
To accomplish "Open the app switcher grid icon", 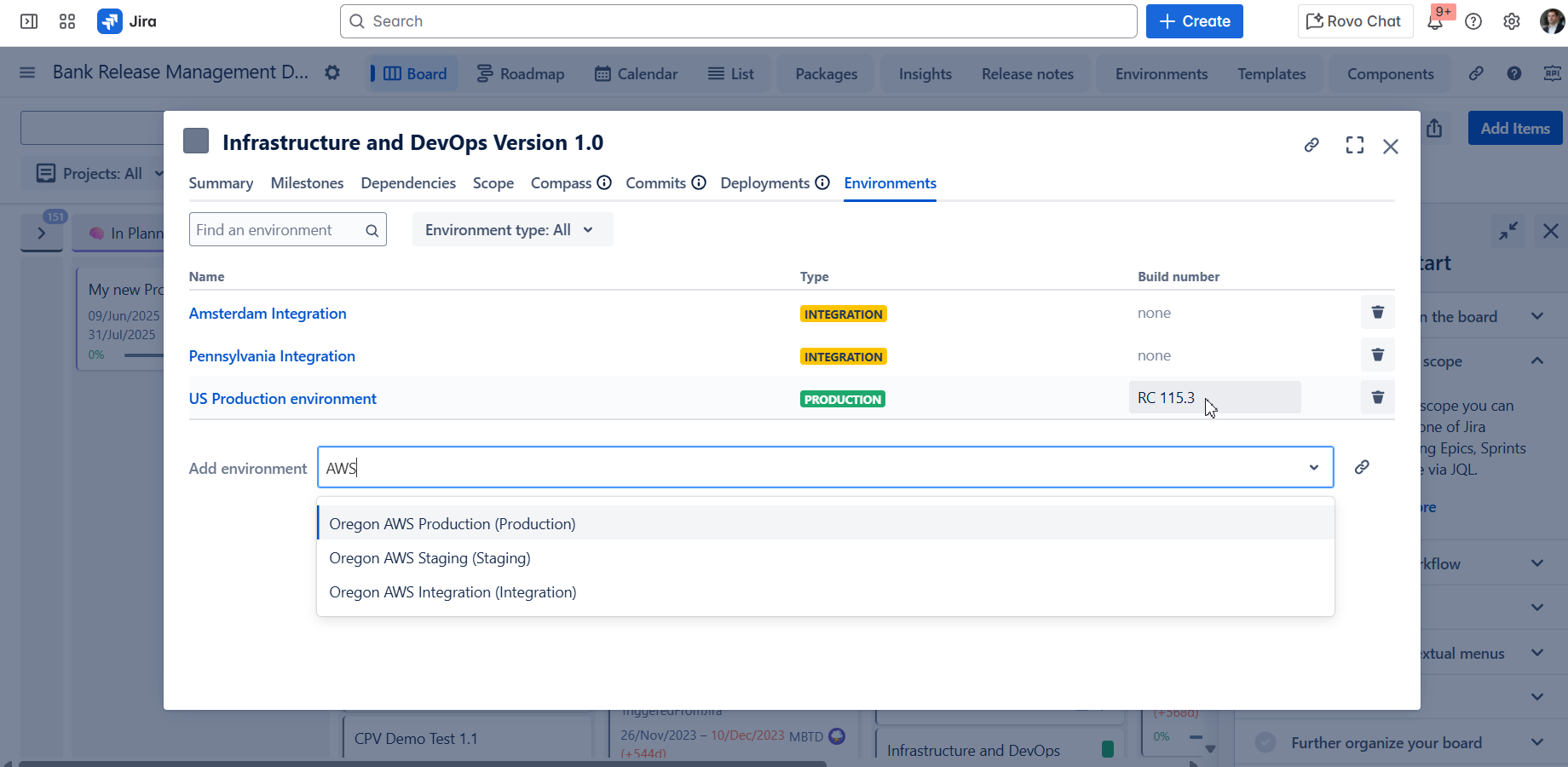I will [x=67, y=22].
